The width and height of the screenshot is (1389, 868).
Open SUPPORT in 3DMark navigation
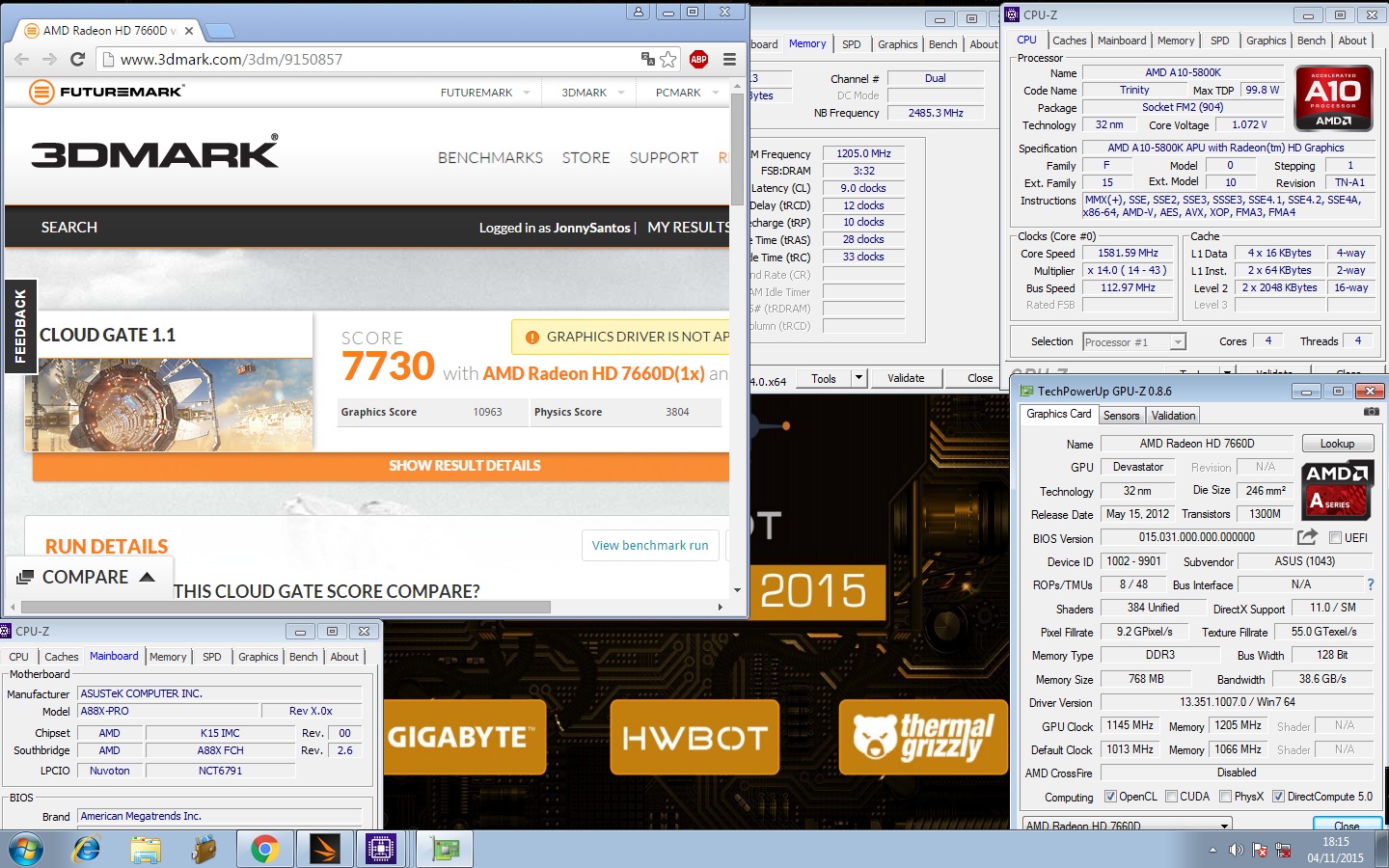664,157
